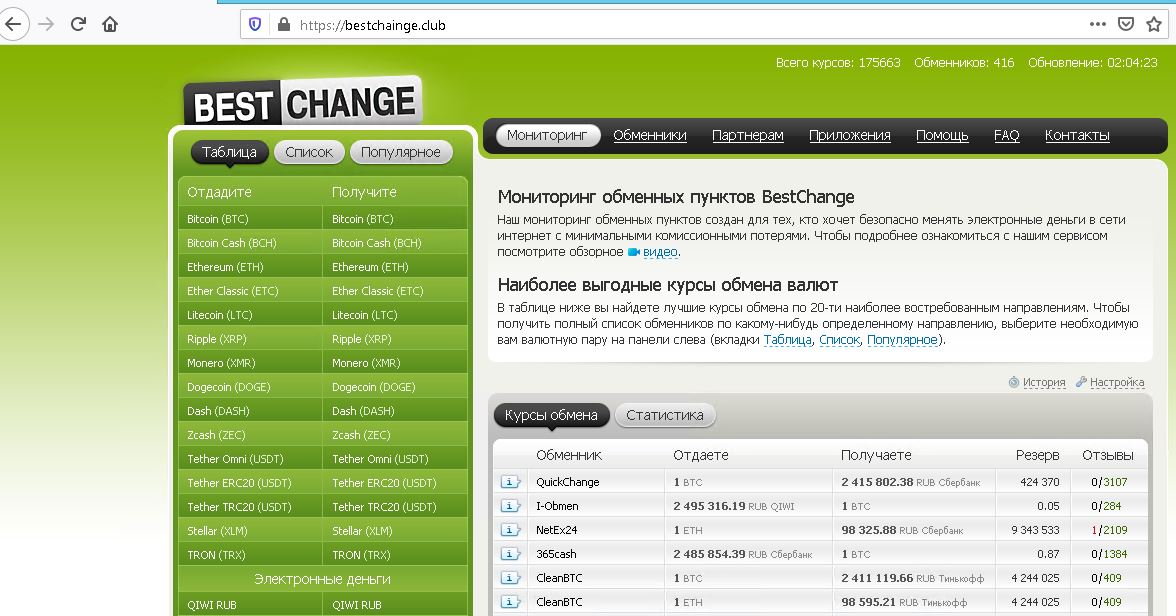Screen dimensions: 1176x616
Task: Open info icon for I-Obmen row
Action: 510,506
